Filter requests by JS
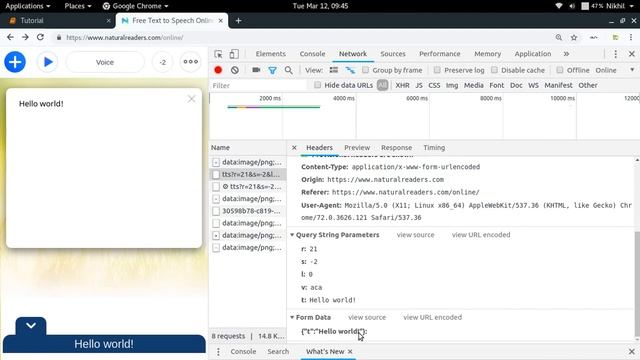The height and width of the screenshot is (360, 640). click(419, 85)
